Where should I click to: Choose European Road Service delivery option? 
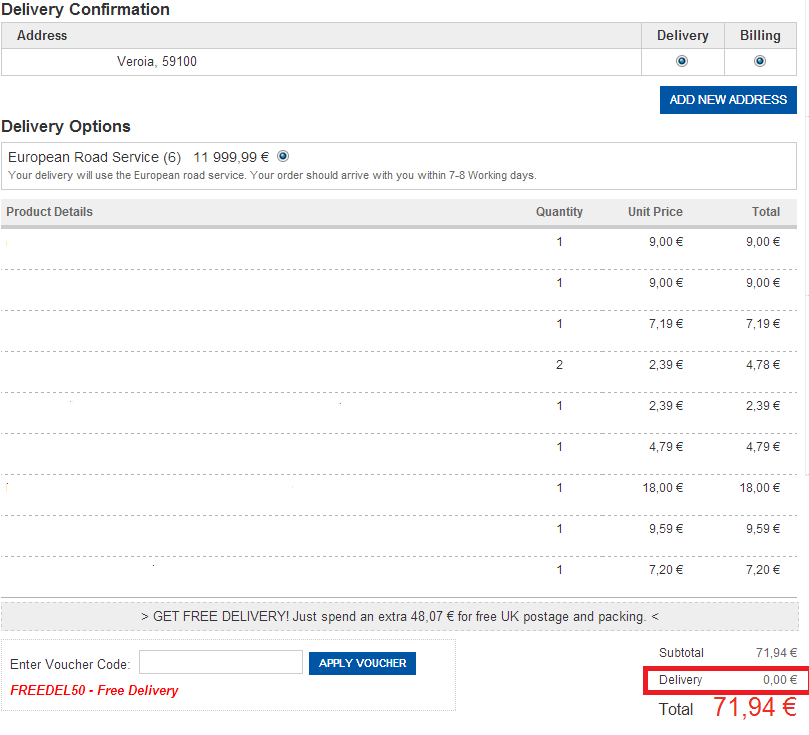[x=283, y=156]
